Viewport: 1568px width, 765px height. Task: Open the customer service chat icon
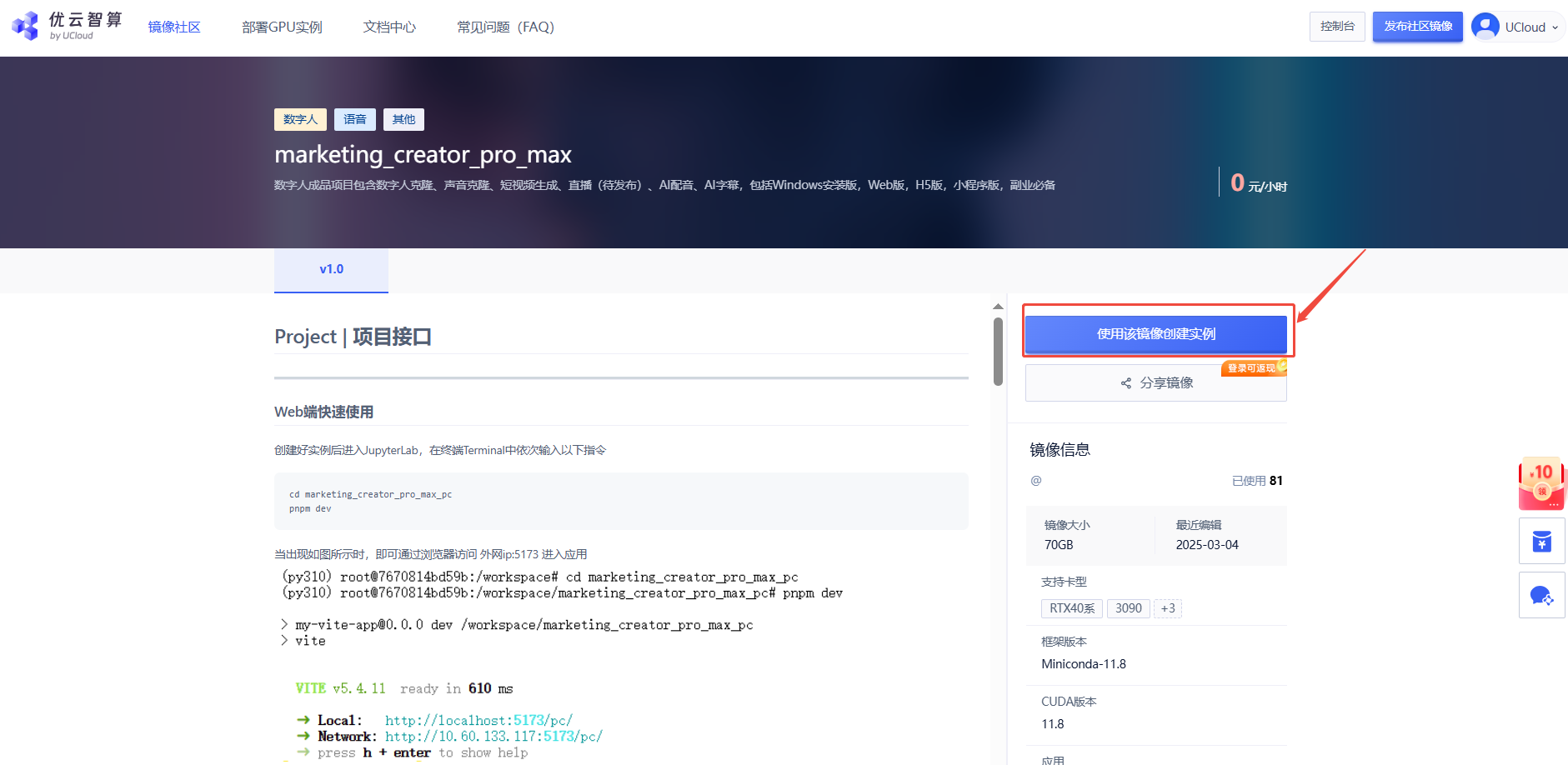pyautogui.click(x=1542, y=596)
